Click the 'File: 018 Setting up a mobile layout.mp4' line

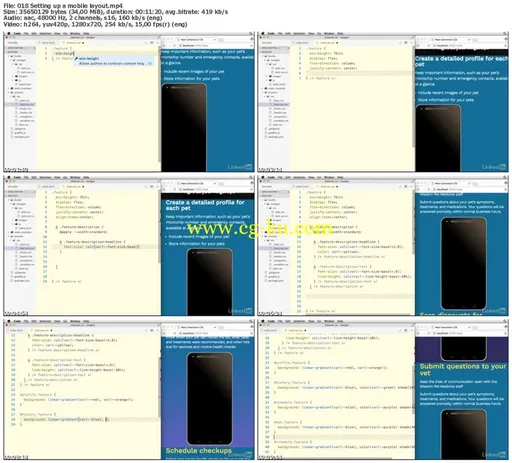63,5
